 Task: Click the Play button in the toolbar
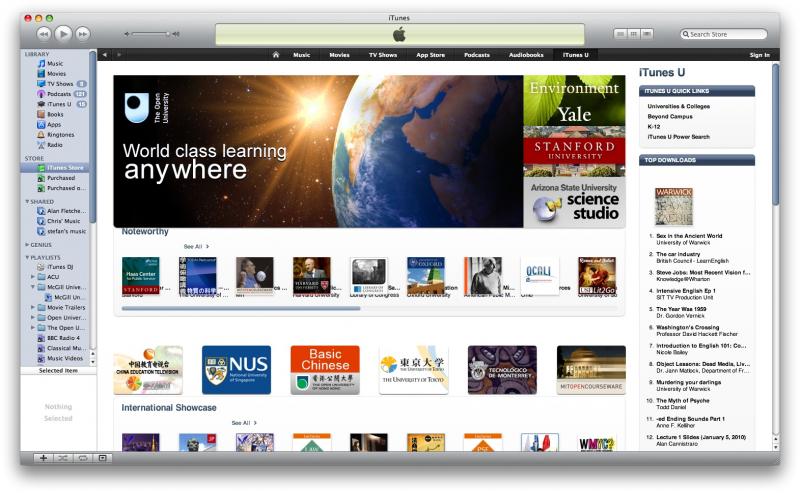[63, 34]
